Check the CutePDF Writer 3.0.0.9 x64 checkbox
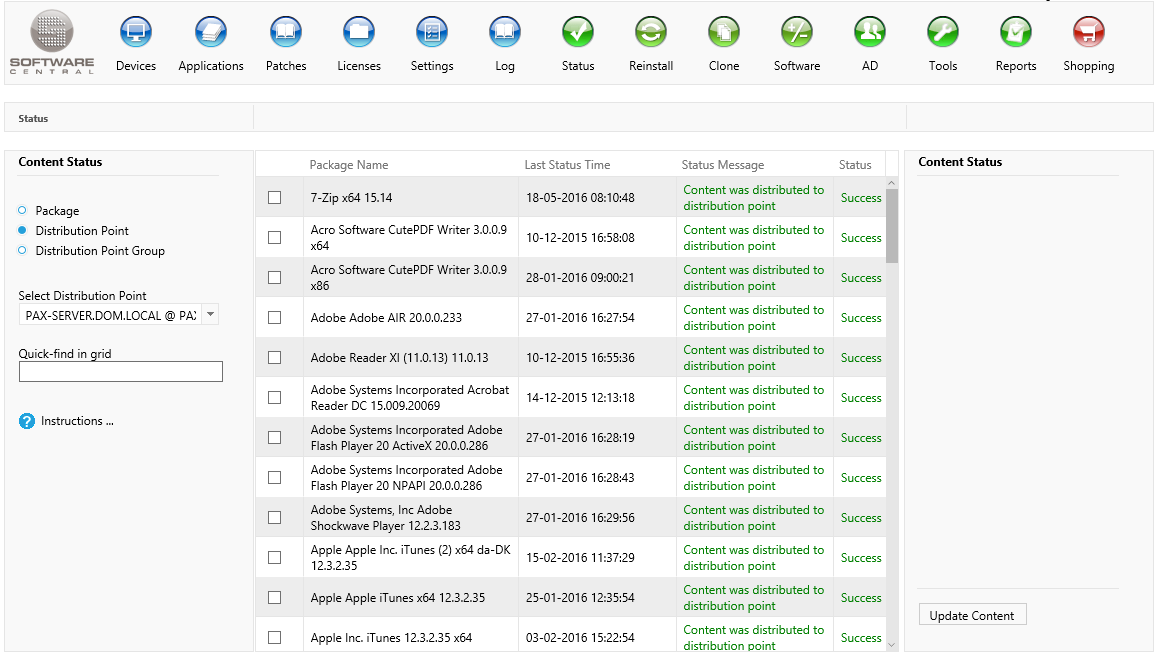 (x=275, y=237)
